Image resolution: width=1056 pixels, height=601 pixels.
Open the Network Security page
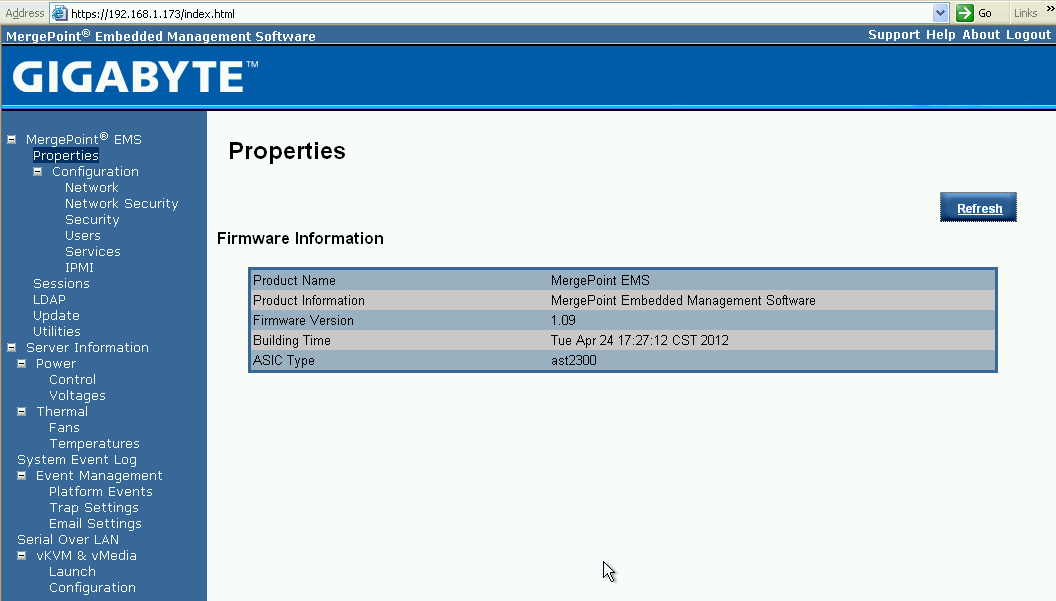(121, 203)
